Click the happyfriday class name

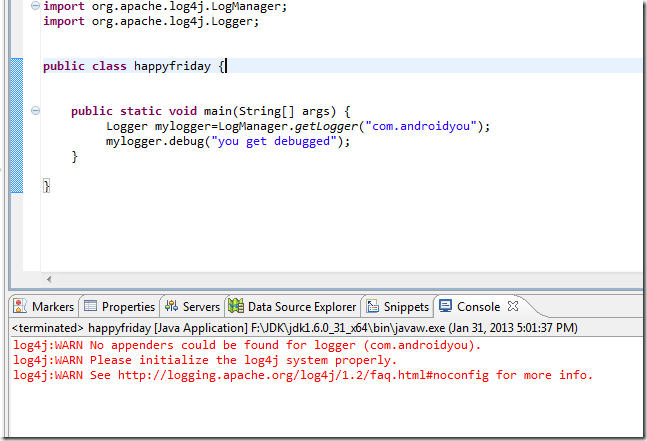pos(172,66)
